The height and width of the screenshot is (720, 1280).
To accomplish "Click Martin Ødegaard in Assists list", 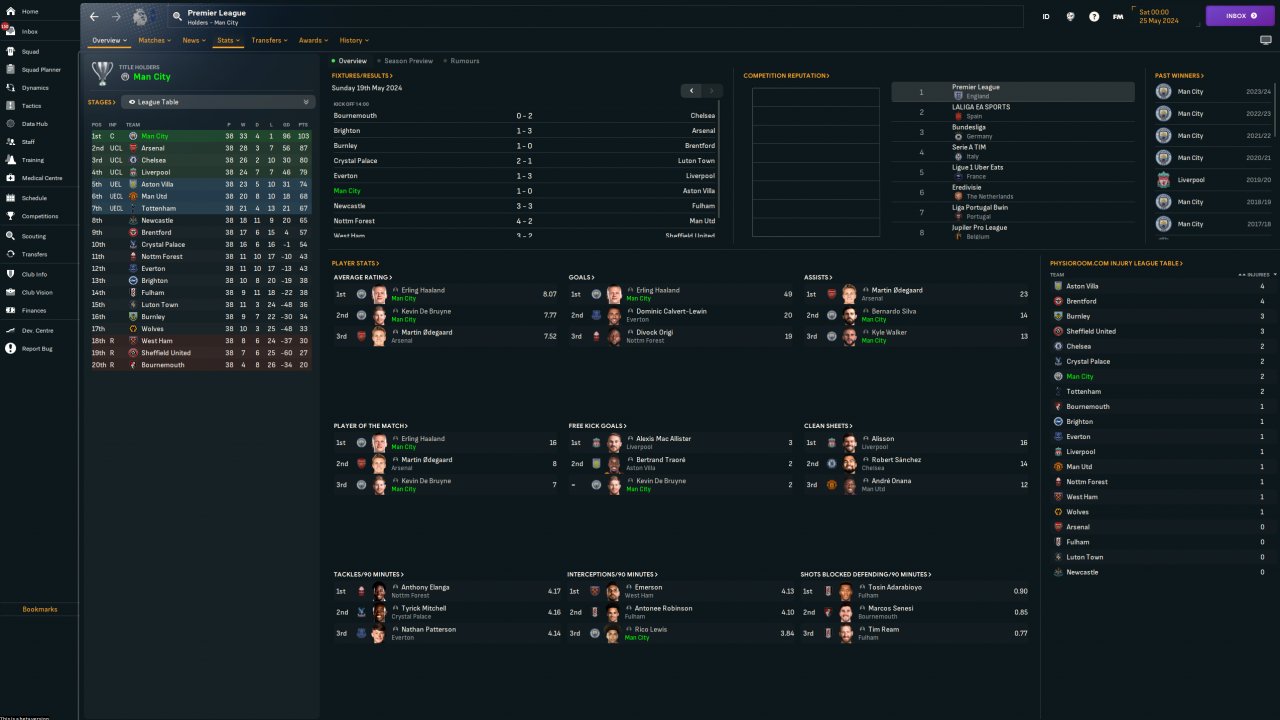I will 897,291.
